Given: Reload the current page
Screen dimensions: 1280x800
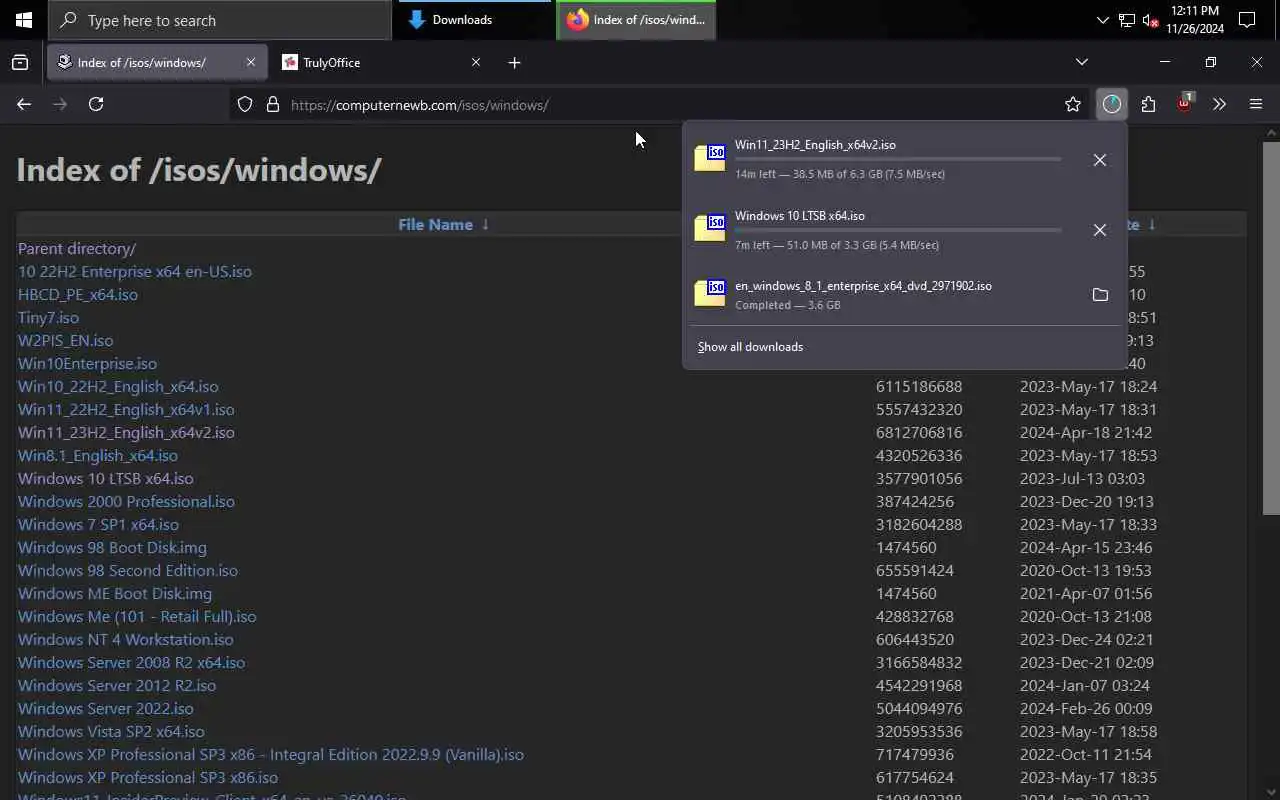Looking at the screenshot, I should 96,104.
